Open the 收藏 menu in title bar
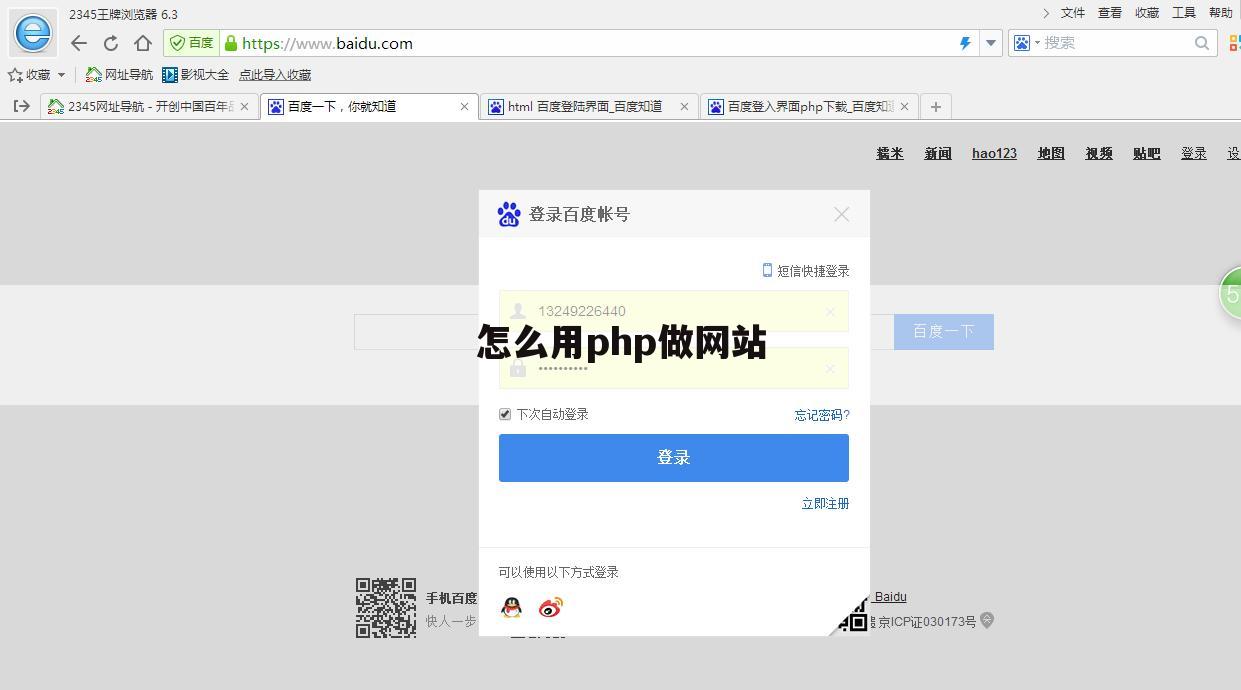The width and height of the screenshot is (1241, 690). click(1147, 13)
